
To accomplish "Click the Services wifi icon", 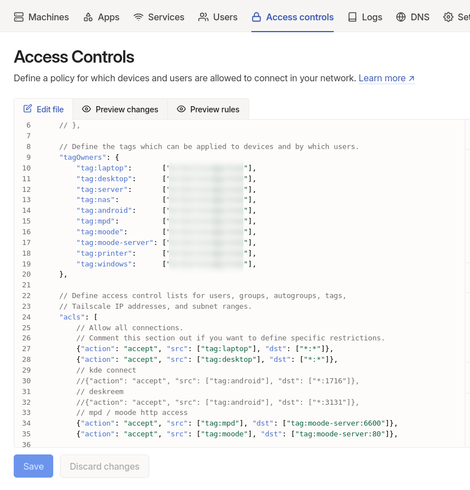I will pyautogui.click(x=138, y=17).
